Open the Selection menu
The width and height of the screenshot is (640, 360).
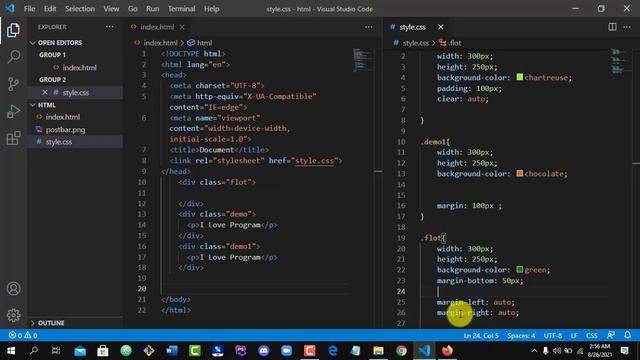80,9
